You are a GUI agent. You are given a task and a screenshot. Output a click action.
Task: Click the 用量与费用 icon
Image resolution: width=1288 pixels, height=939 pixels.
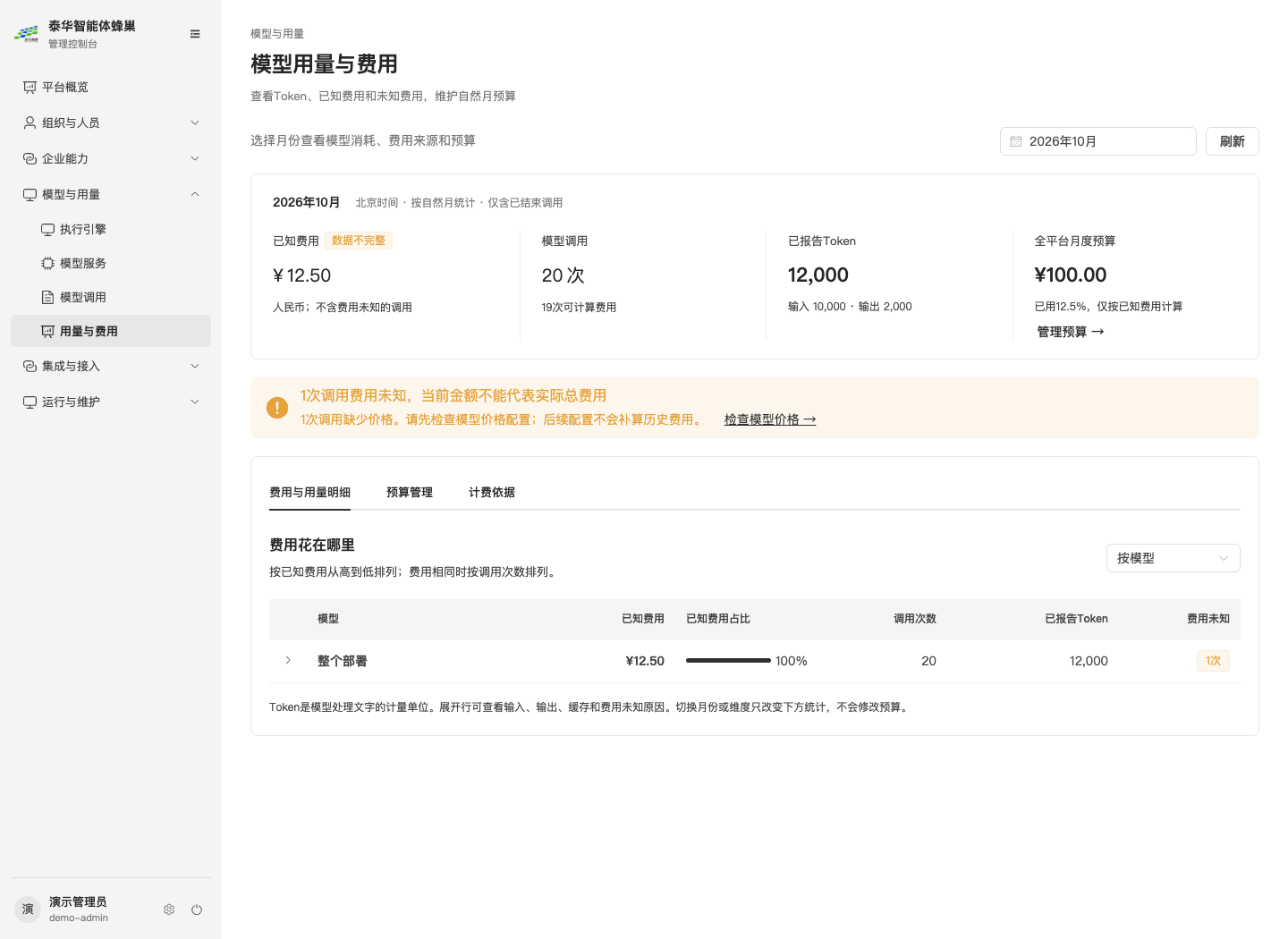pos(47,331)
